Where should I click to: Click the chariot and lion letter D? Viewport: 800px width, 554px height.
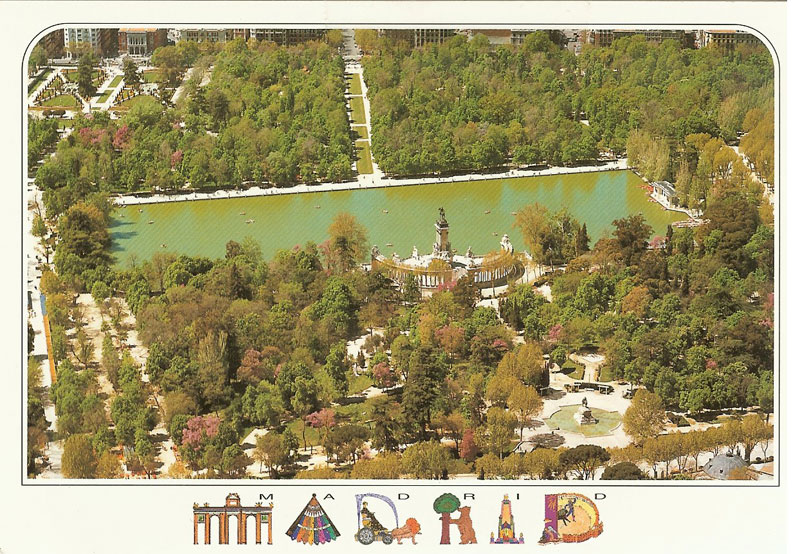387,520
